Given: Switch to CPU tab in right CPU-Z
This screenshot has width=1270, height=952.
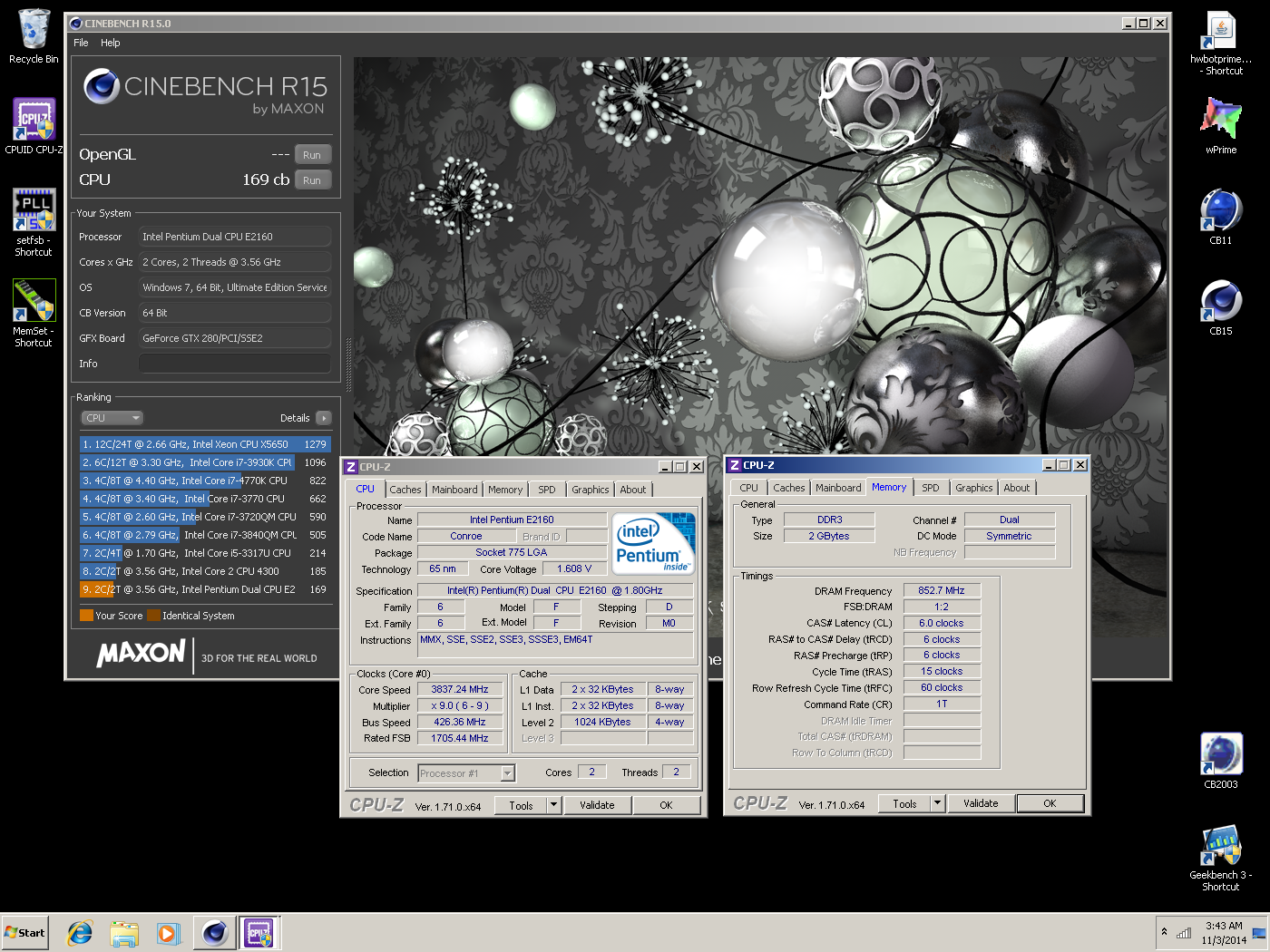Looking at the screenshot, I should coord(749,488).
